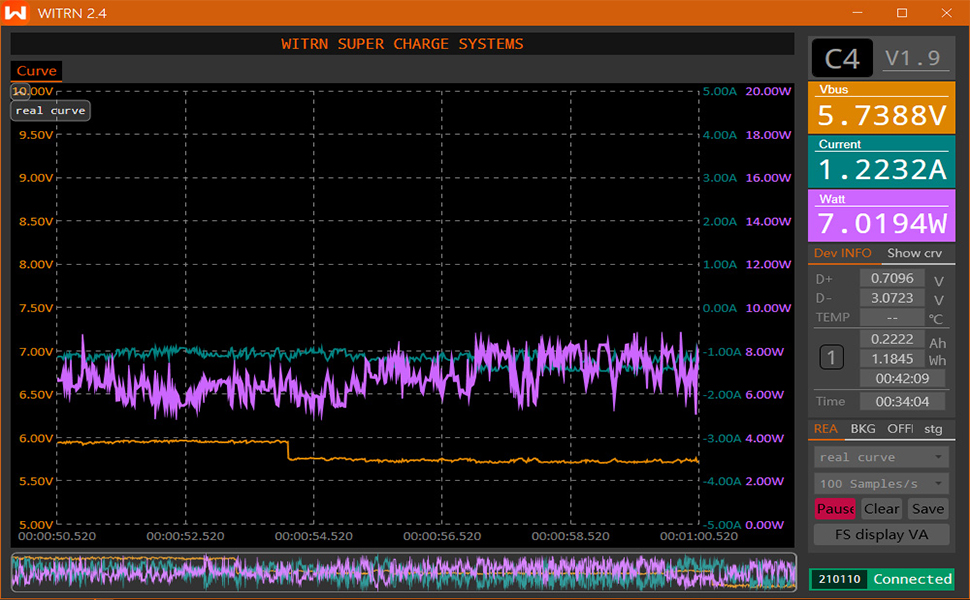Click the C4 device model badge

[841, 59]
